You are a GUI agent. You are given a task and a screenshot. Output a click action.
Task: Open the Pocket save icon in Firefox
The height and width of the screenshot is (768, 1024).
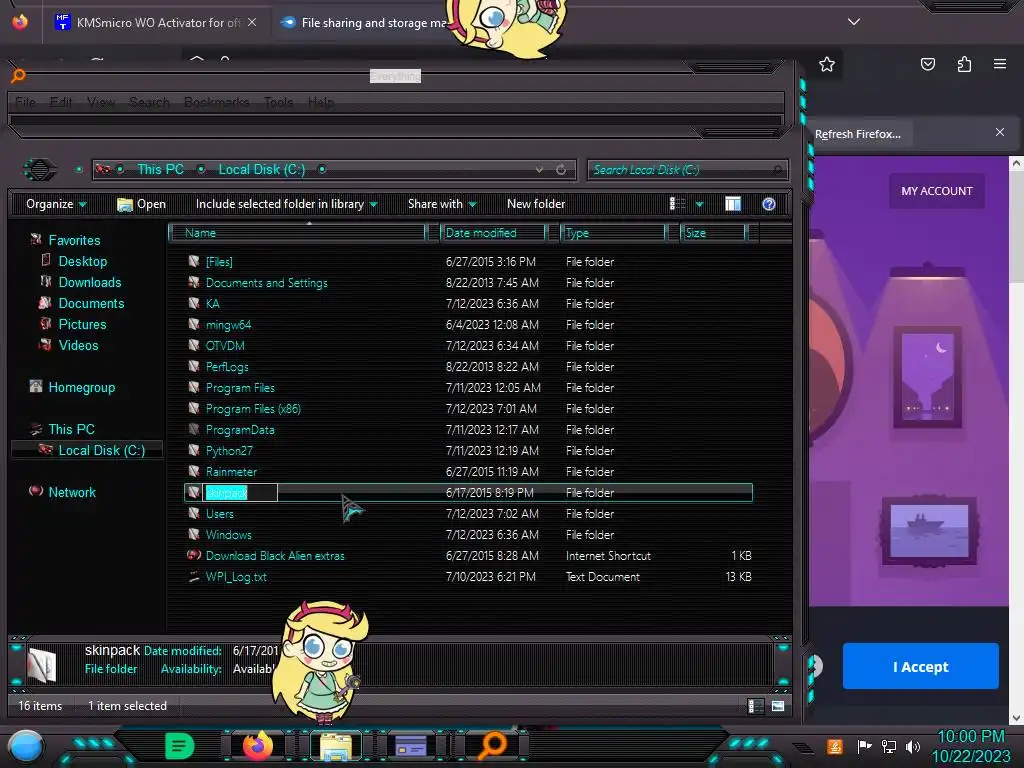[x=927, y=64]
